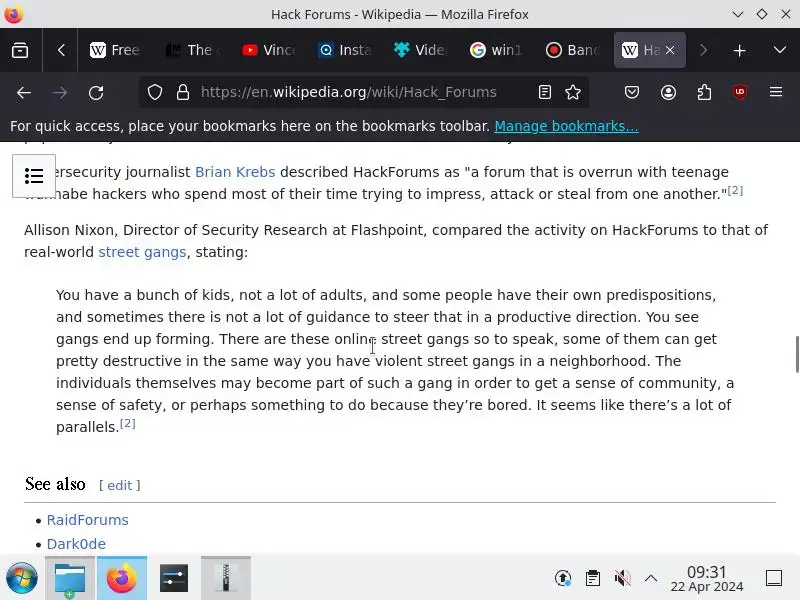Open Save to Pocket icon
Screen dimensions: 800x600
[632, 92]
